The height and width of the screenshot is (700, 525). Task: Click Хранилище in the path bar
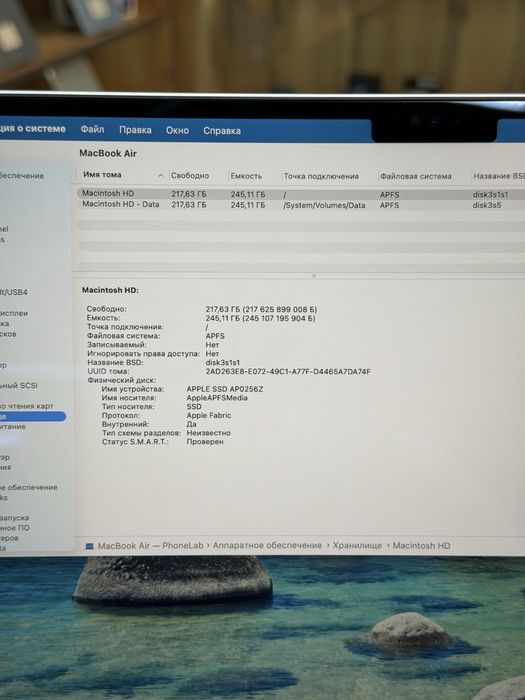(x=357, y=546)
